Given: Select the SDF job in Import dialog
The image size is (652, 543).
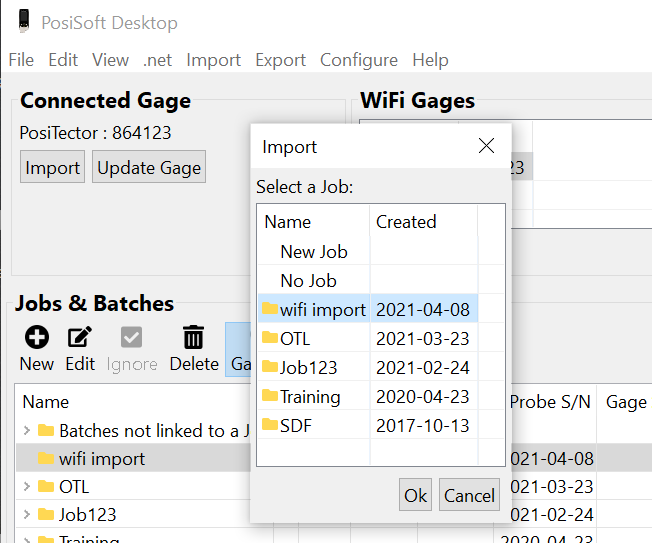Looking at the screenshot, I should (295, 425).
